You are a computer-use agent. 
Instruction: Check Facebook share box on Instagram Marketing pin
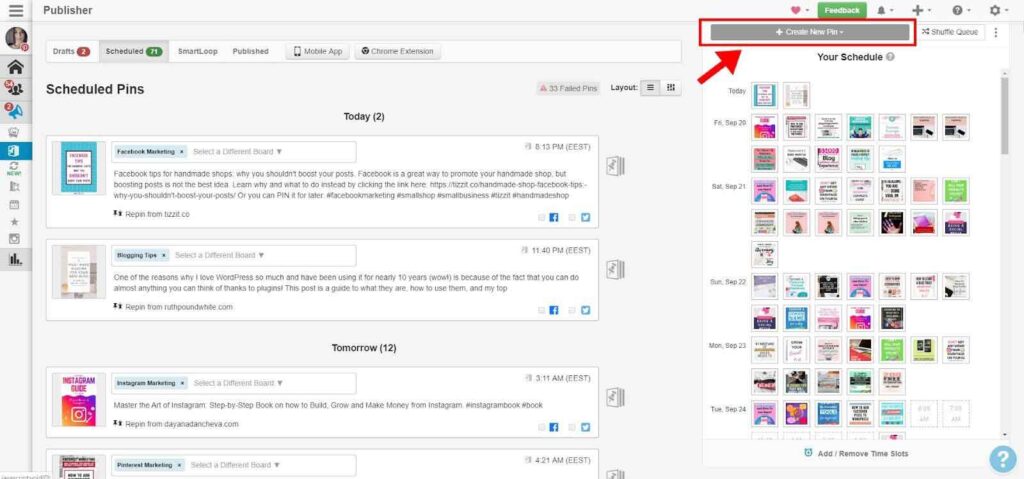542,427
